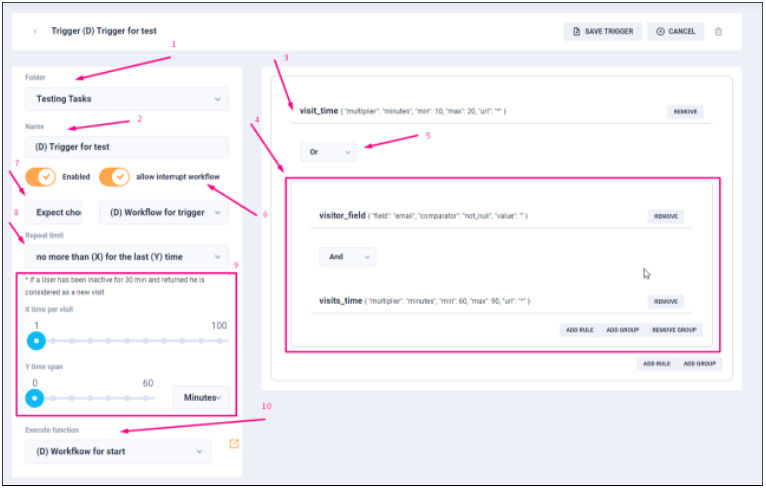Remove the visitor_field rule
Viewport: 766px width, 489px height.
coord(666,216)
